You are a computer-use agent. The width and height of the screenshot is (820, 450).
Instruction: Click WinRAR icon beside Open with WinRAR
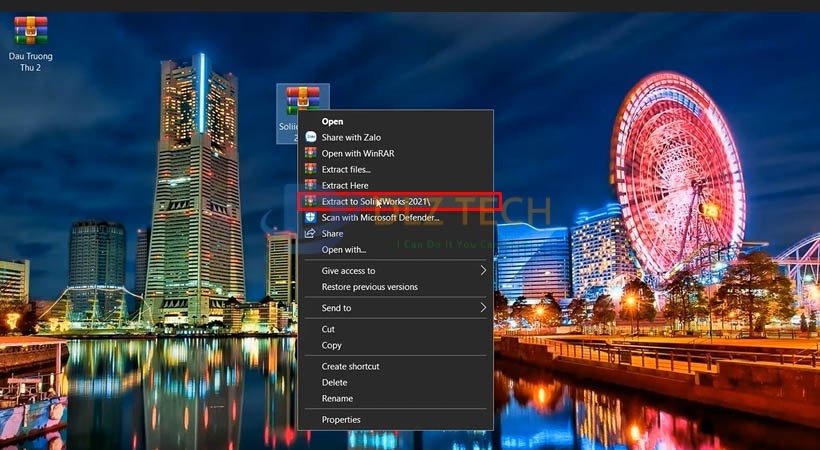click(x=311, y=153)
